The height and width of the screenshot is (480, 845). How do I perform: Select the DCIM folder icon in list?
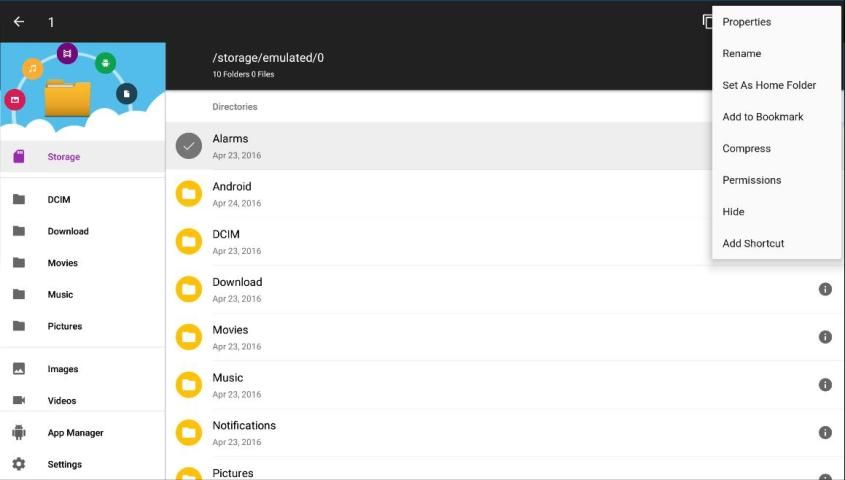tap(189, 242)
